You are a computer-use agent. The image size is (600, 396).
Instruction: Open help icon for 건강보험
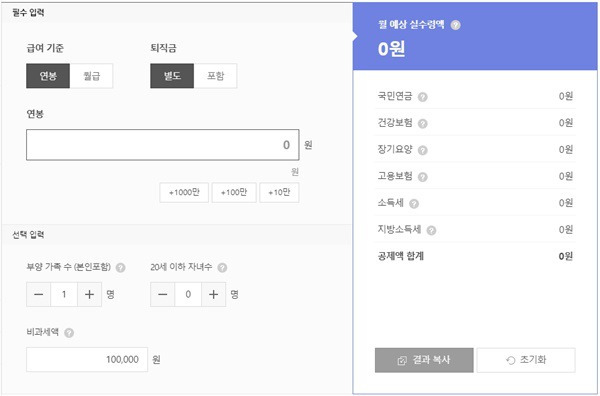422,124
